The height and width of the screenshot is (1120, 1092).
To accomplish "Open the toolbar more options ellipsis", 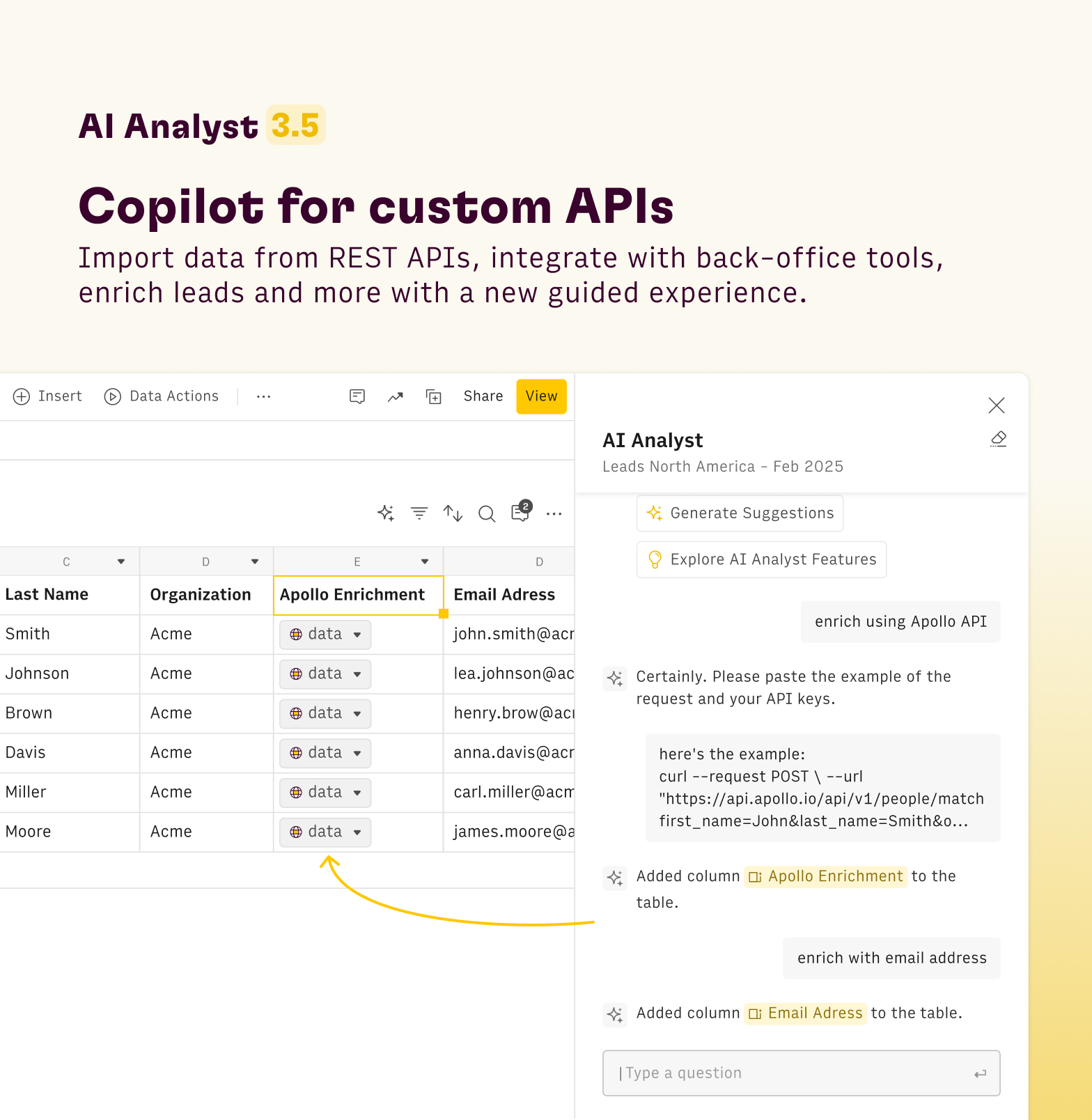I will 263,396.
